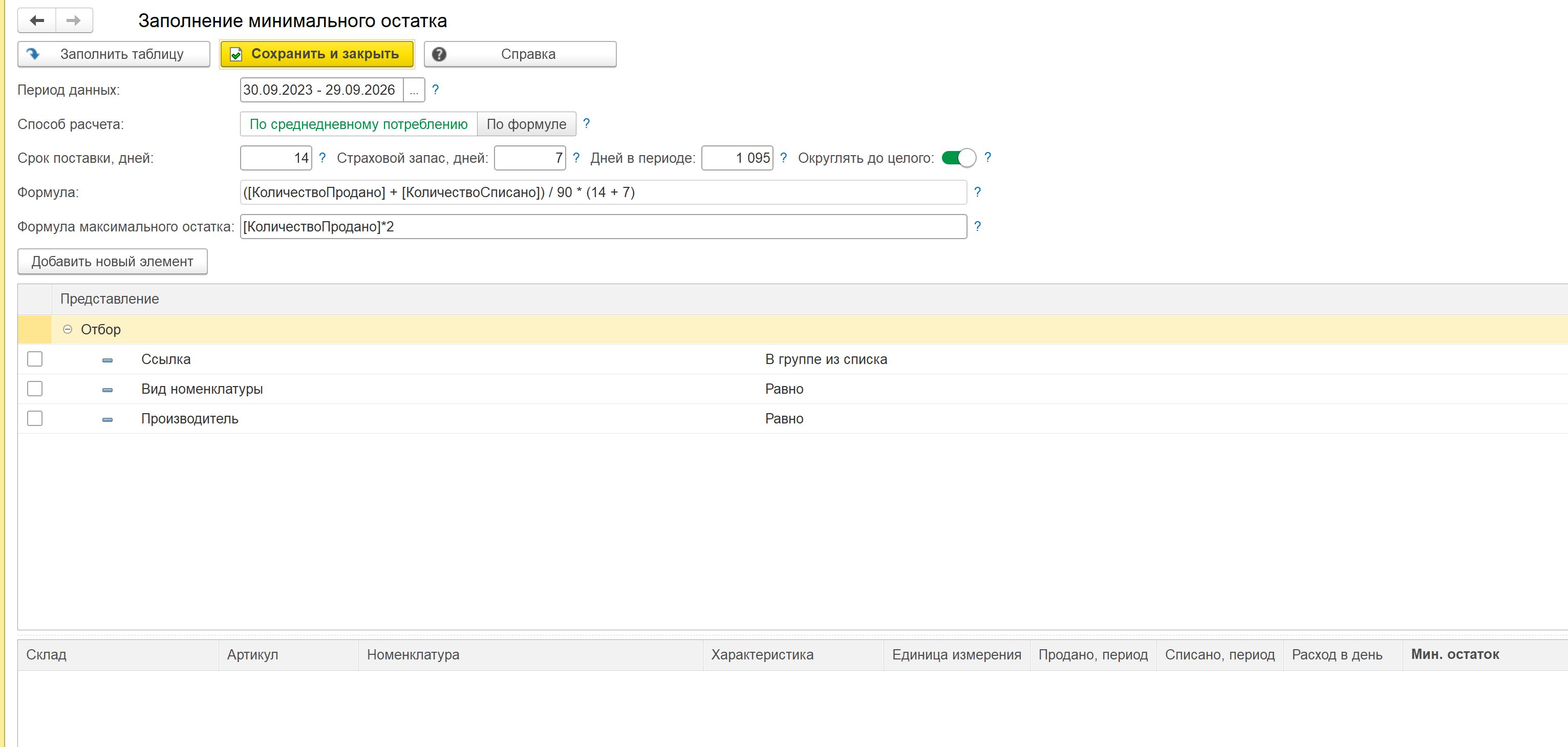Go forward using the right arrow
This screenshot has height=747, width=1568.
pos(74,20)
